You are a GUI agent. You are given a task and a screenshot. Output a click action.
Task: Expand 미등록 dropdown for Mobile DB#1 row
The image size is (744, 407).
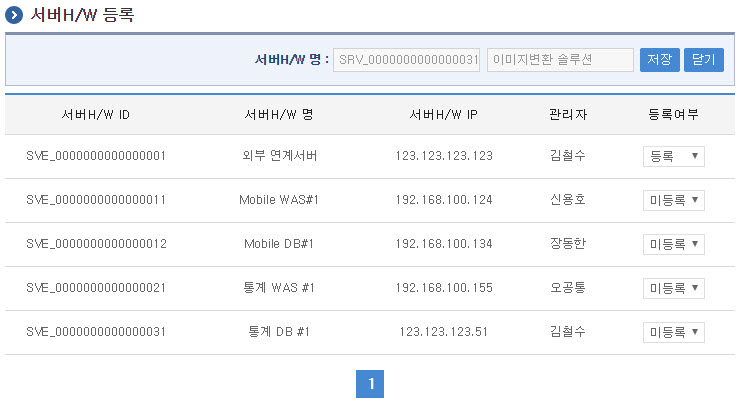click(x=673, y=244)
